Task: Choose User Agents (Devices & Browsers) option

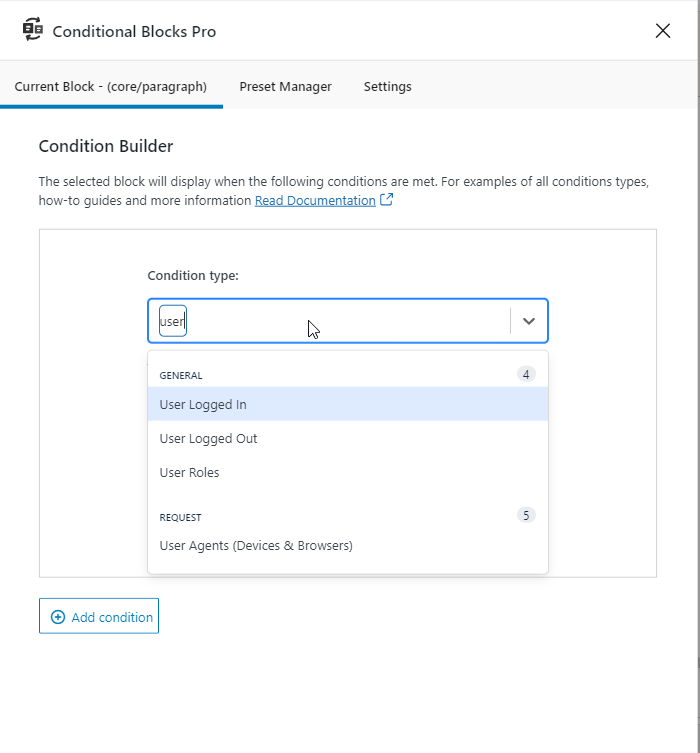Action: click(348, 546)
